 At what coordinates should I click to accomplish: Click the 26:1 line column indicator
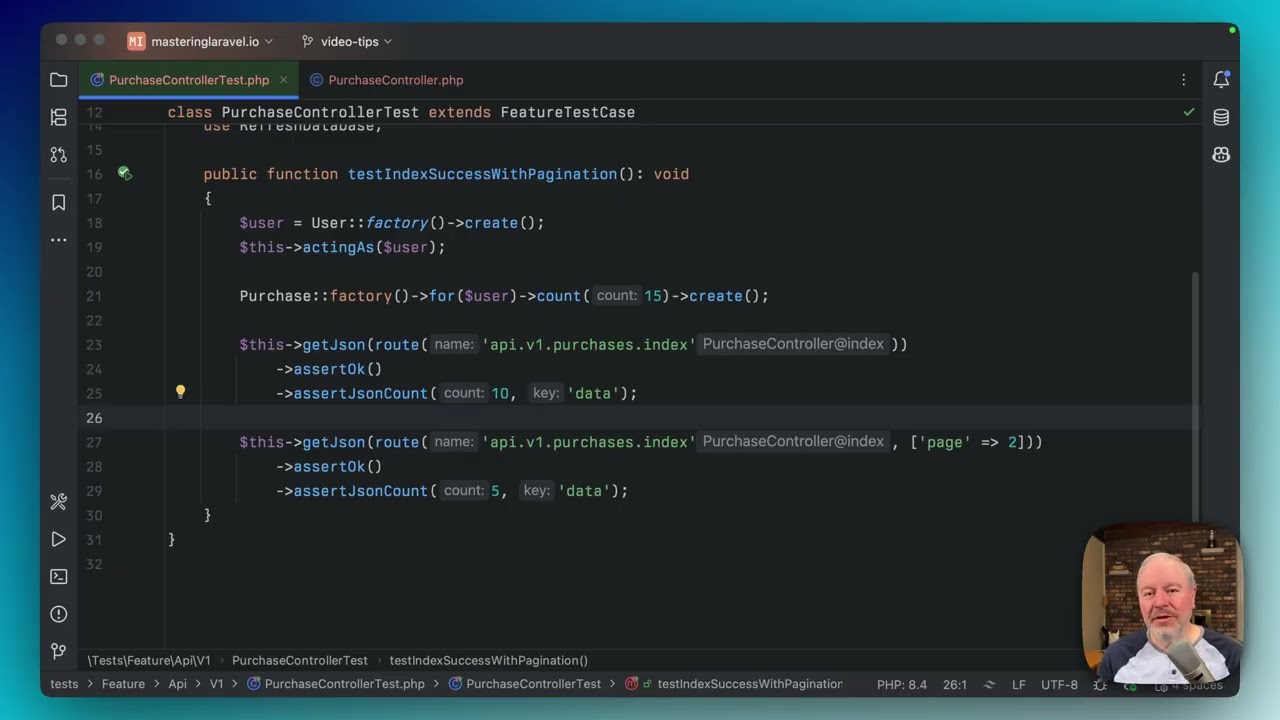[955, 685]
